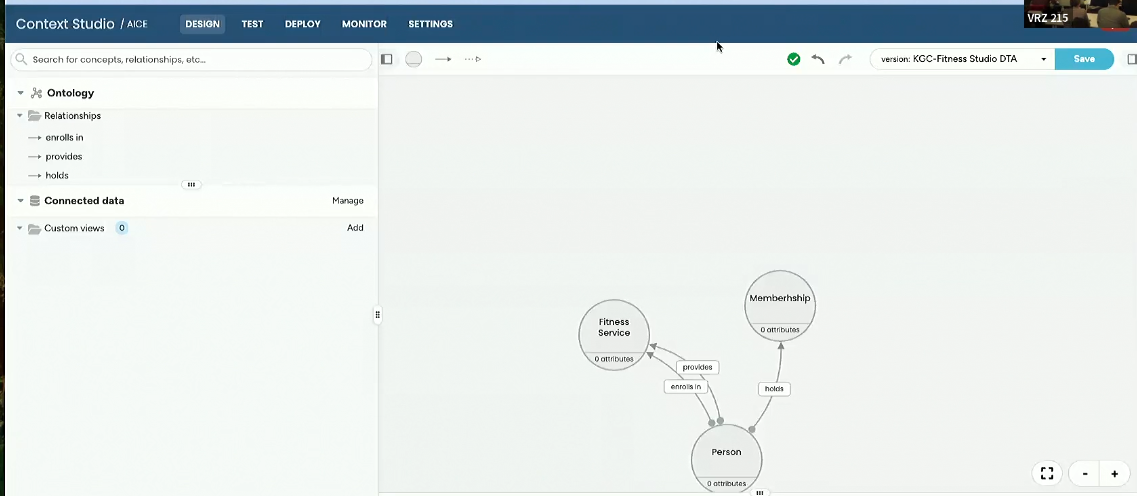Switch to the MONITOR tab
This screenshot has height=496, width=1137.
364,24
